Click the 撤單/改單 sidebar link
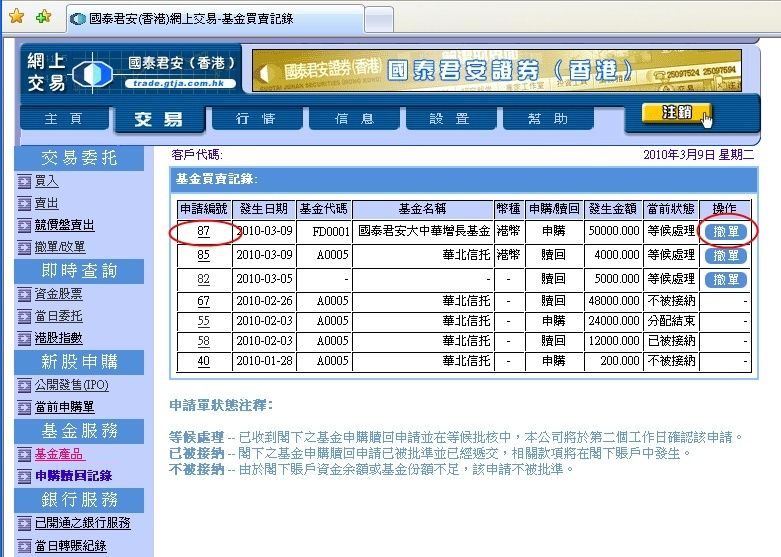The width and height of the screenshot is (781, 557). coord(60,247)
